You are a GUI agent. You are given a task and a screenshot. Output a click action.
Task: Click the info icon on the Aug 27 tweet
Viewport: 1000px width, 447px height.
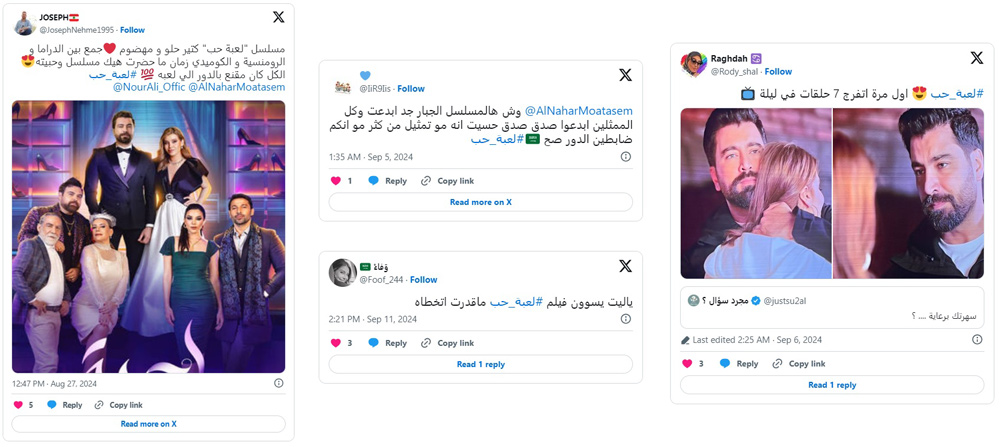point(278,383)
